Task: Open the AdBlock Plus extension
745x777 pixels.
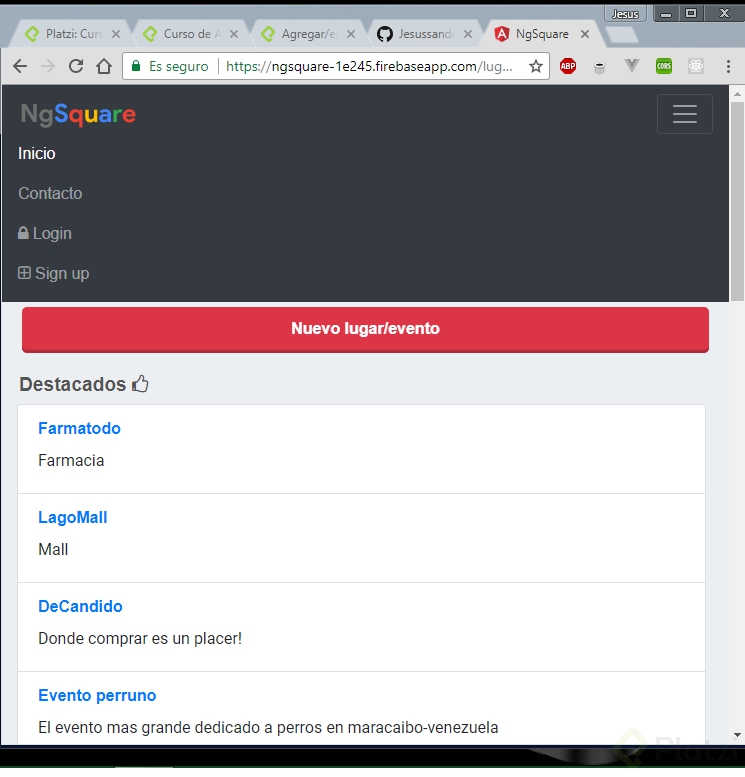Action: 568,66
